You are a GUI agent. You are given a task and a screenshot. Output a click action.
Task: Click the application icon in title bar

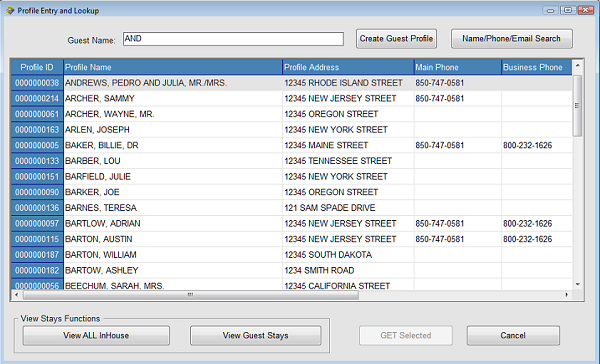click(10, 10)
